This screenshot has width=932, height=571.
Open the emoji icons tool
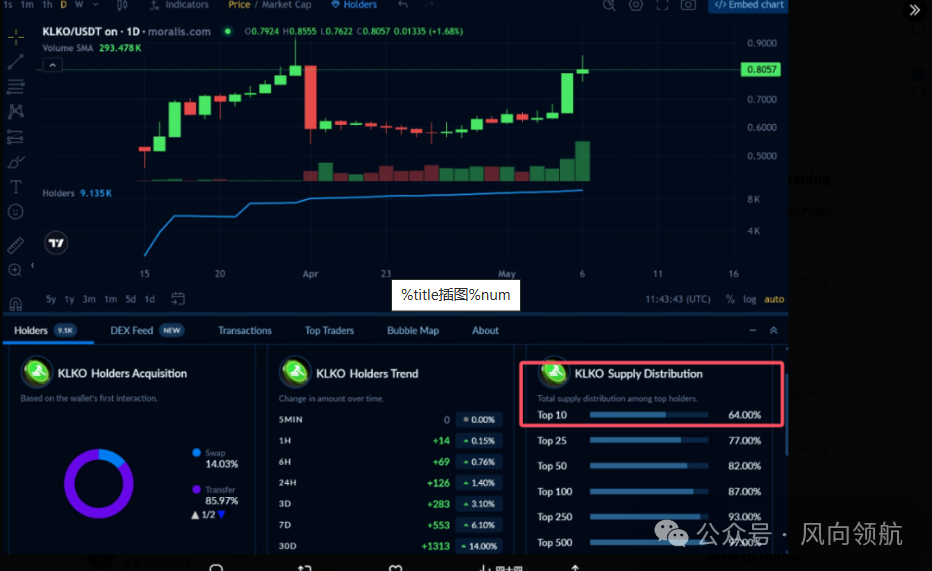point(15,212)
